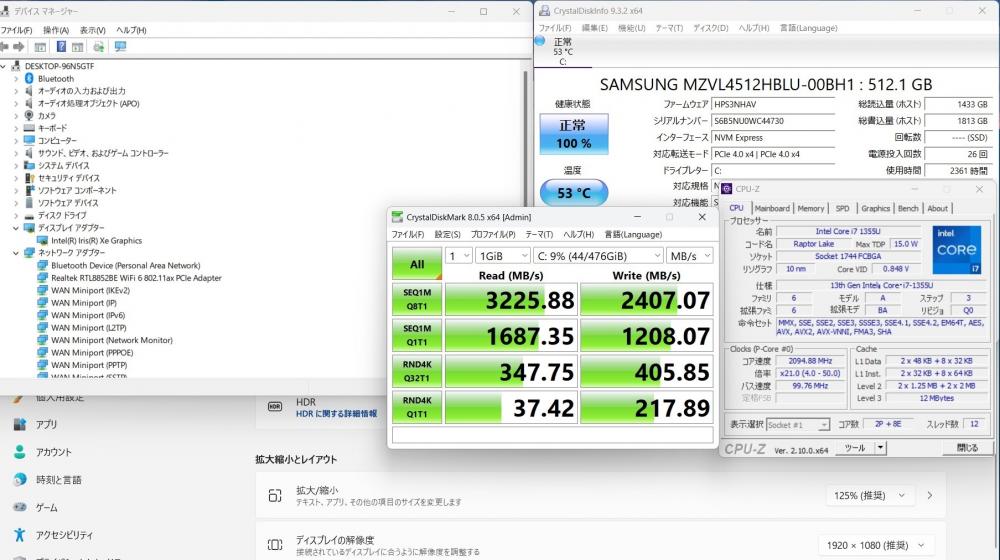1000x560 pixels.
Task: Select the camera (カメラ) category icon
Action: click(x=29, y=115)
